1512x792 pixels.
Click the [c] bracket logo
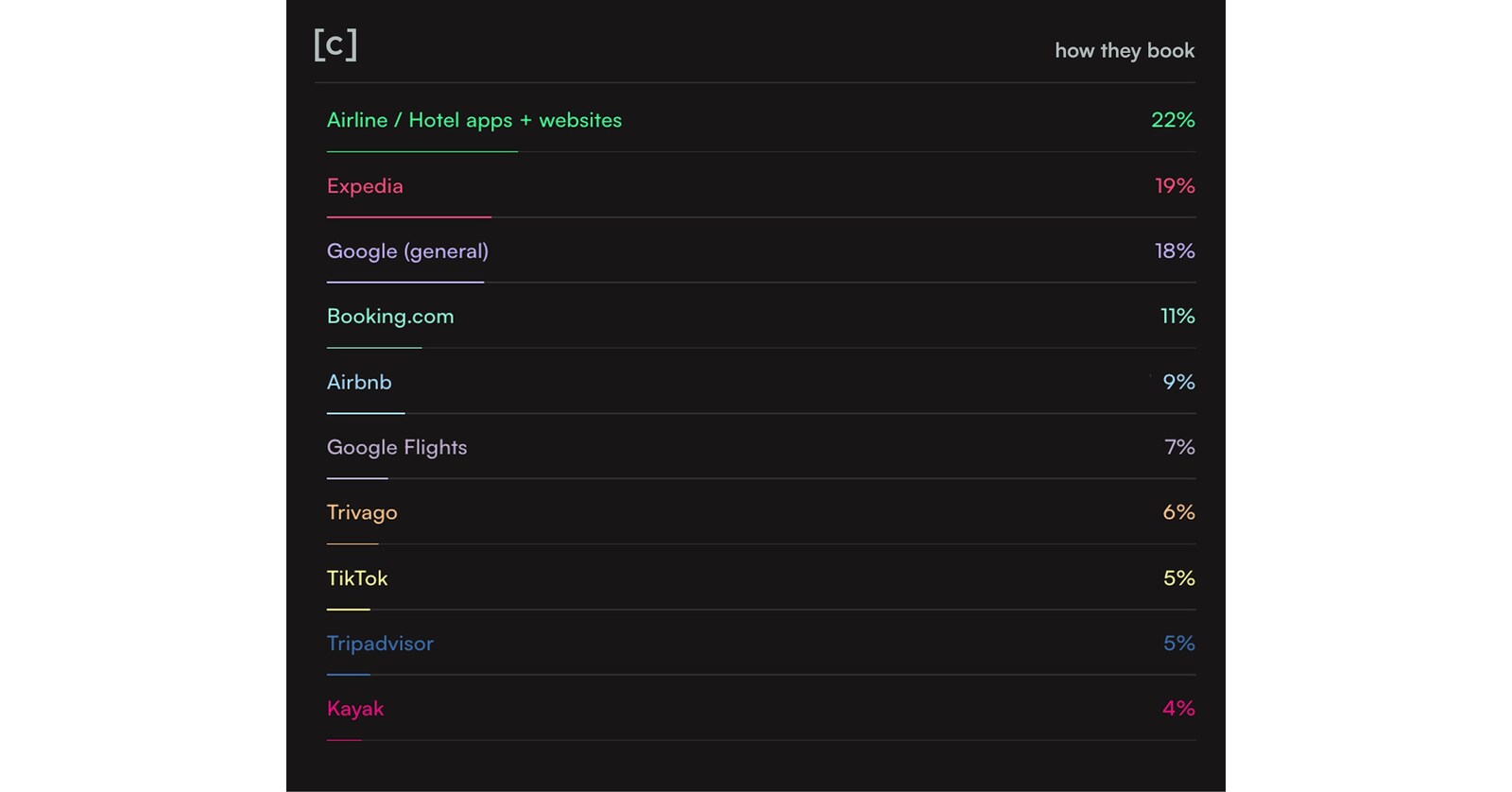pyautogui.click(x=335, y=44)
